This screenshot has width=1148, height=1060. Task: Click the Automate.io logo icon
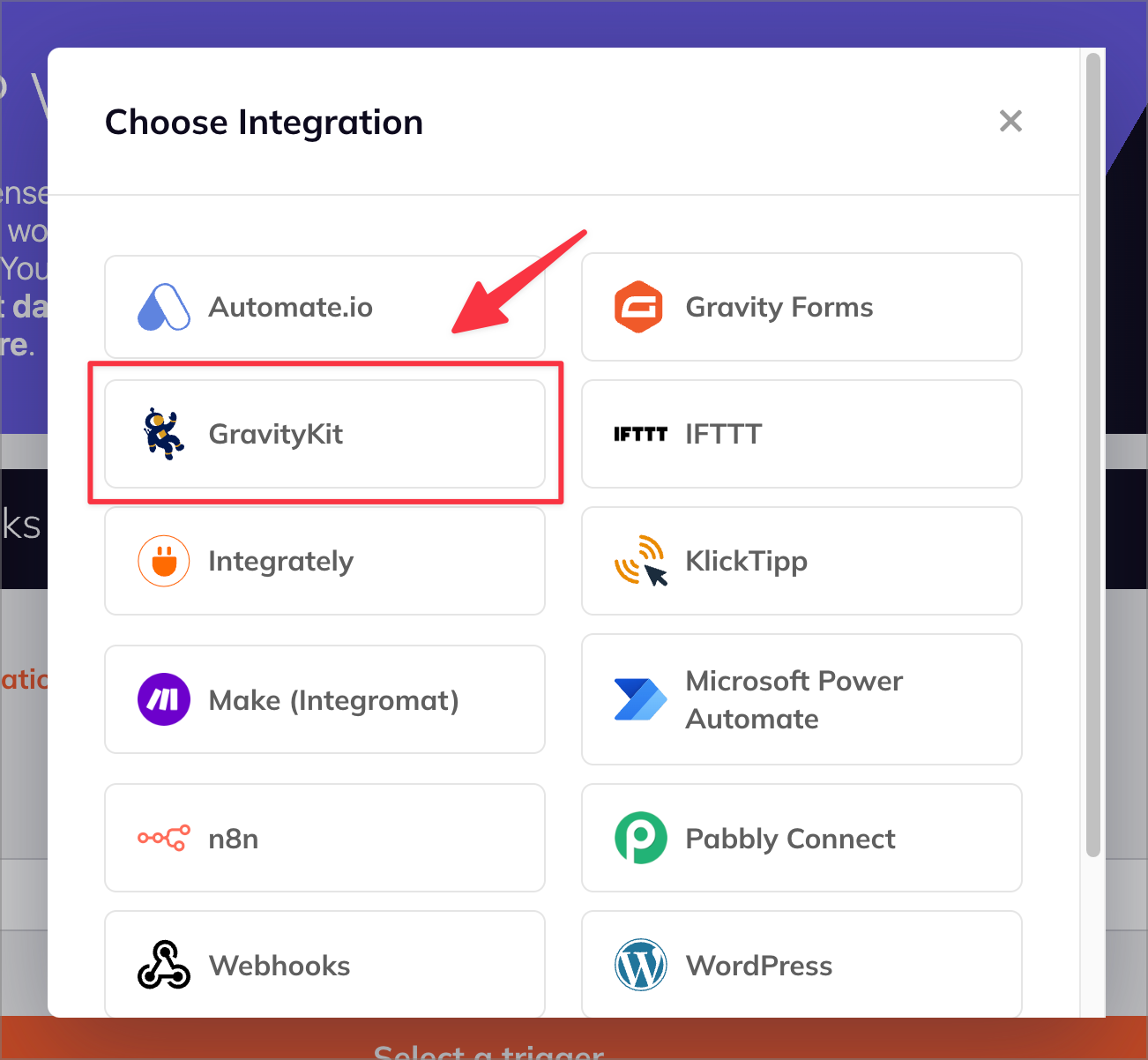(x=164, y=307)
